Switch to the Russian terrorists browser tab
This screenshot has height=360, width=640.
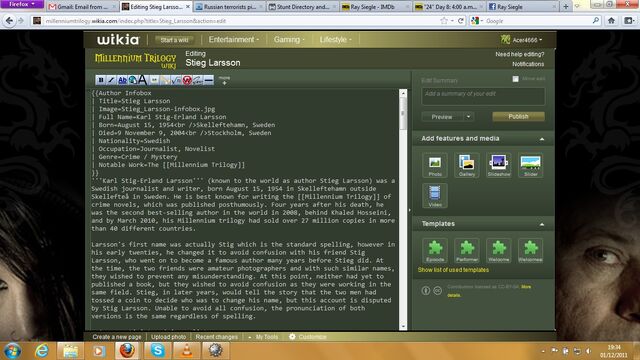(229, 7)
